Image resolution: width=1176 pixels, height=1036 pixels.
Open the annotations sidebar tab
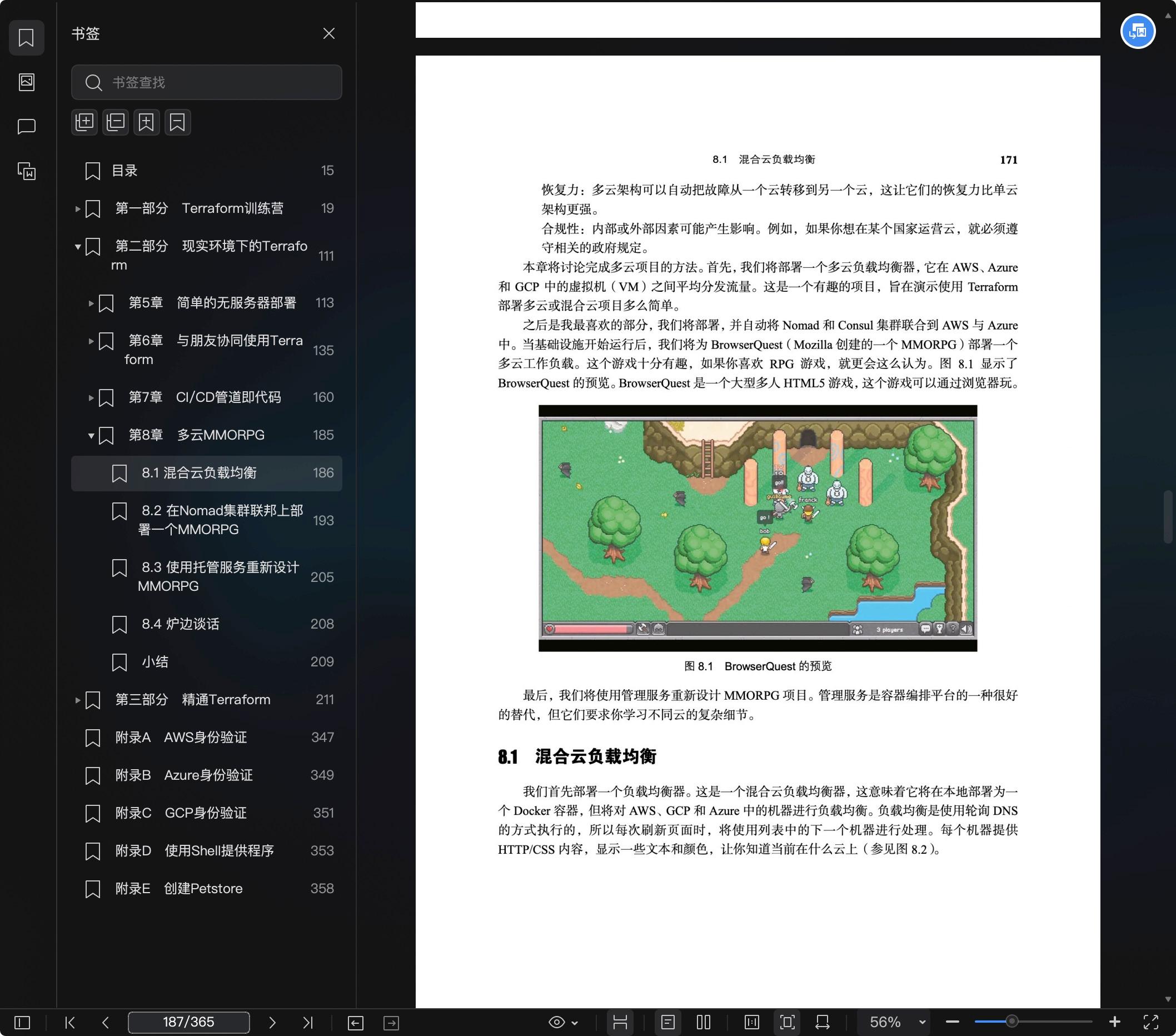pos(27,127)
